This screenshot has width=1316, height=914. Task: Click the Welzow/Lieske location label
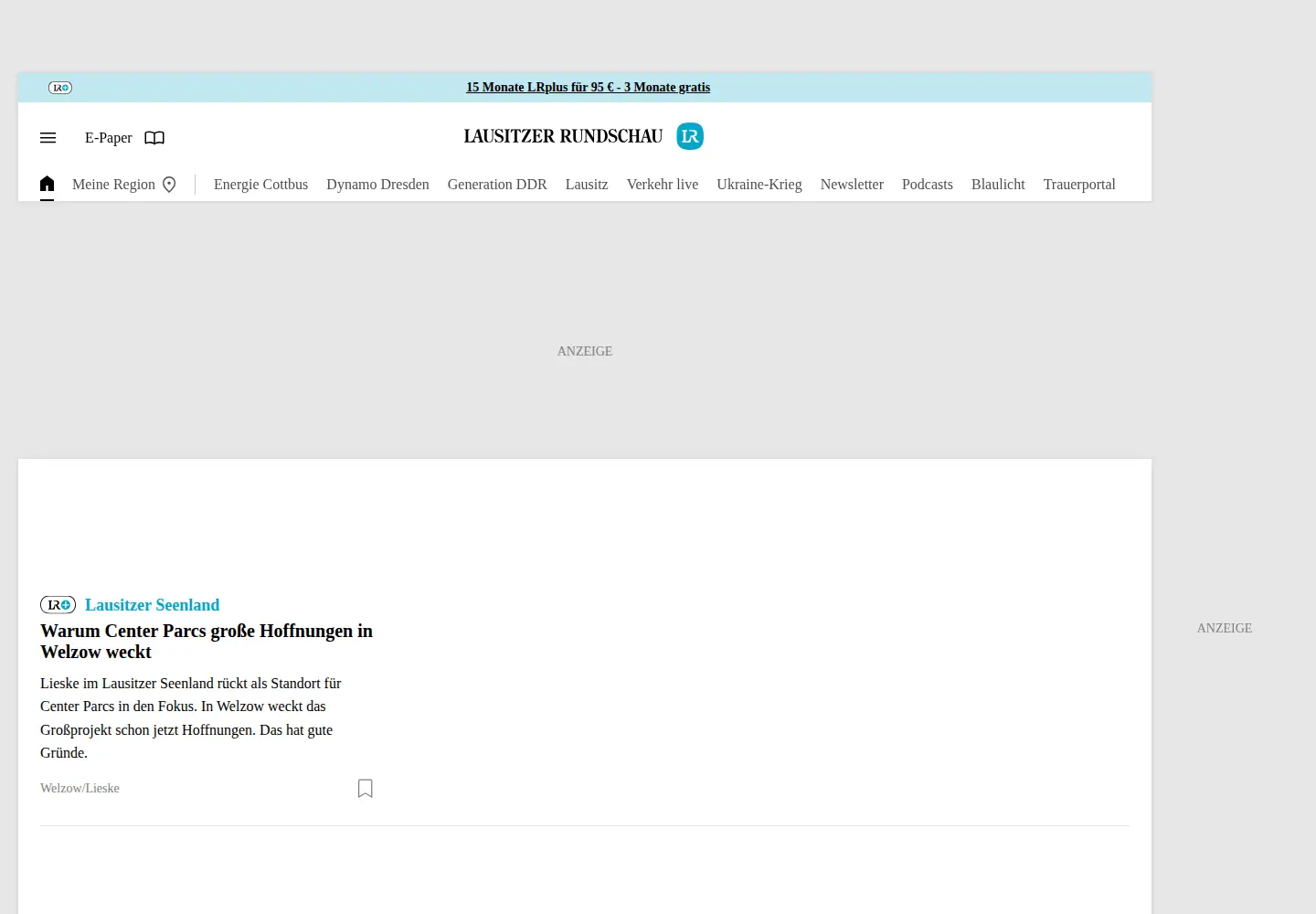point(80,789)
